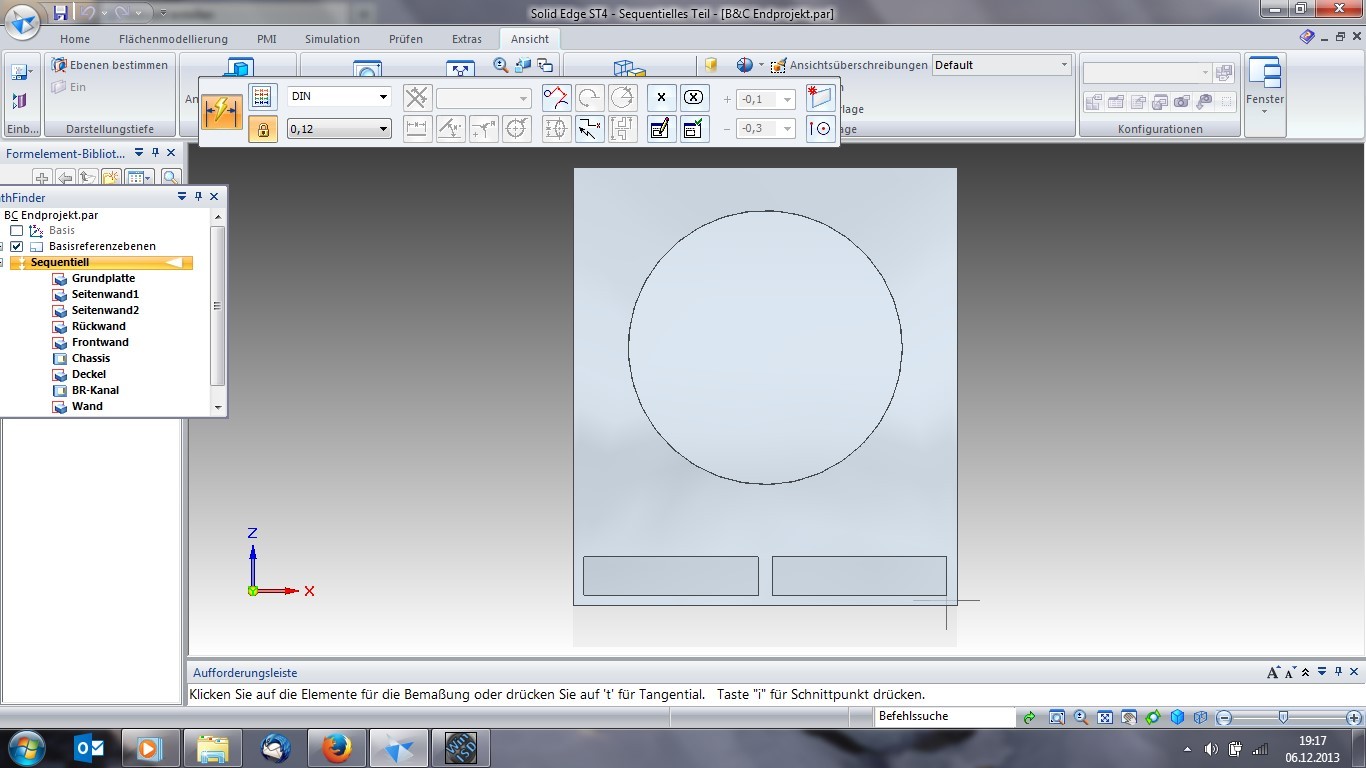1366x768 pixels.
Task: Toggle the orange dimension lock icon
Action: [x=262, y=130]
